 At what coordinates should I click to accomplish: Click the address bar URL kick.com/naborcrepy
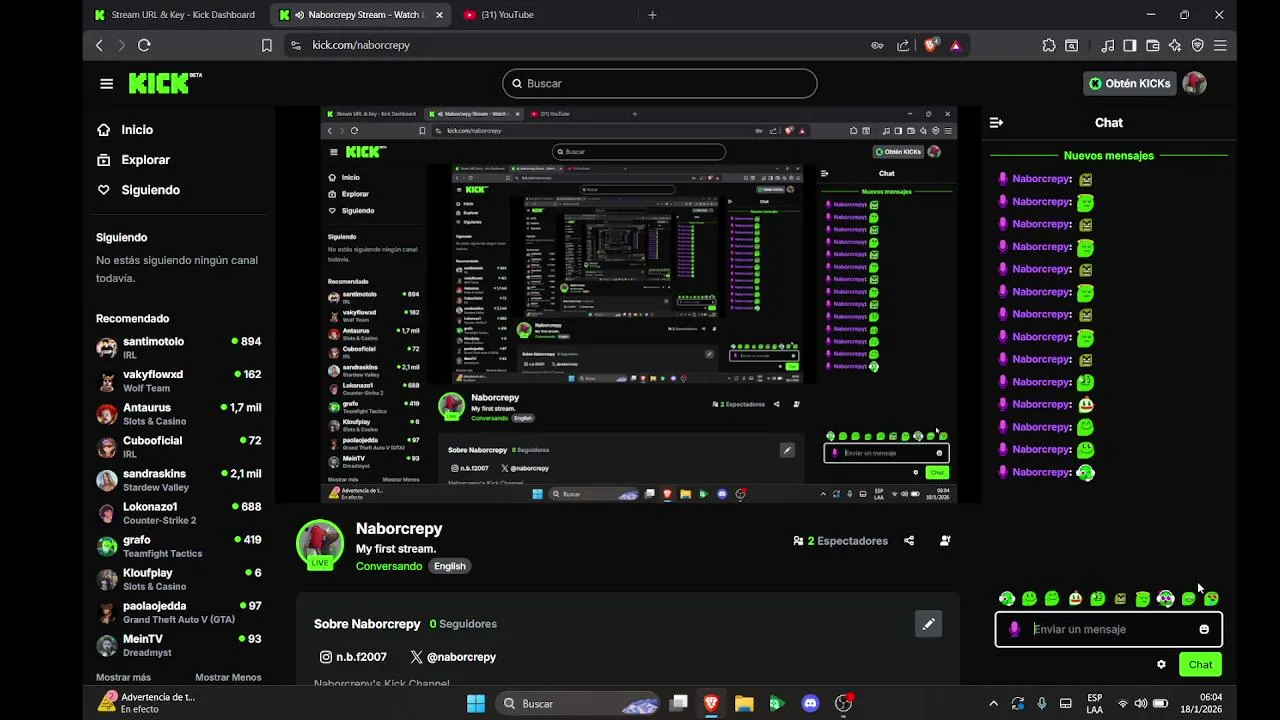[361, 45]
